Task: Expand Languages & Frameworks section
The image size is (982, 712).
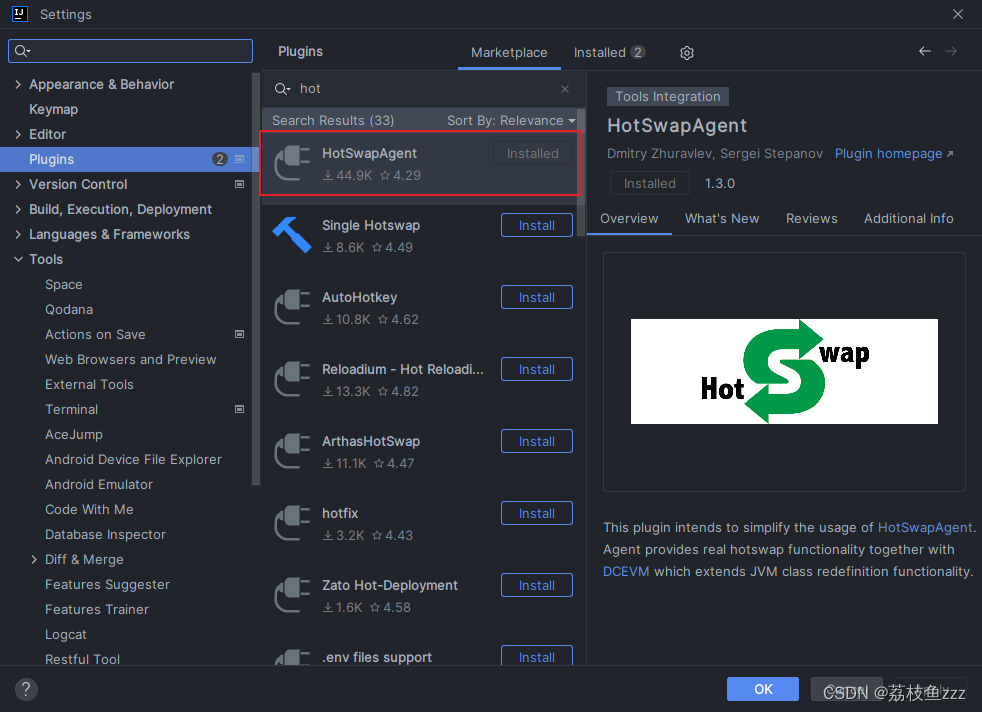Action: 18,234
